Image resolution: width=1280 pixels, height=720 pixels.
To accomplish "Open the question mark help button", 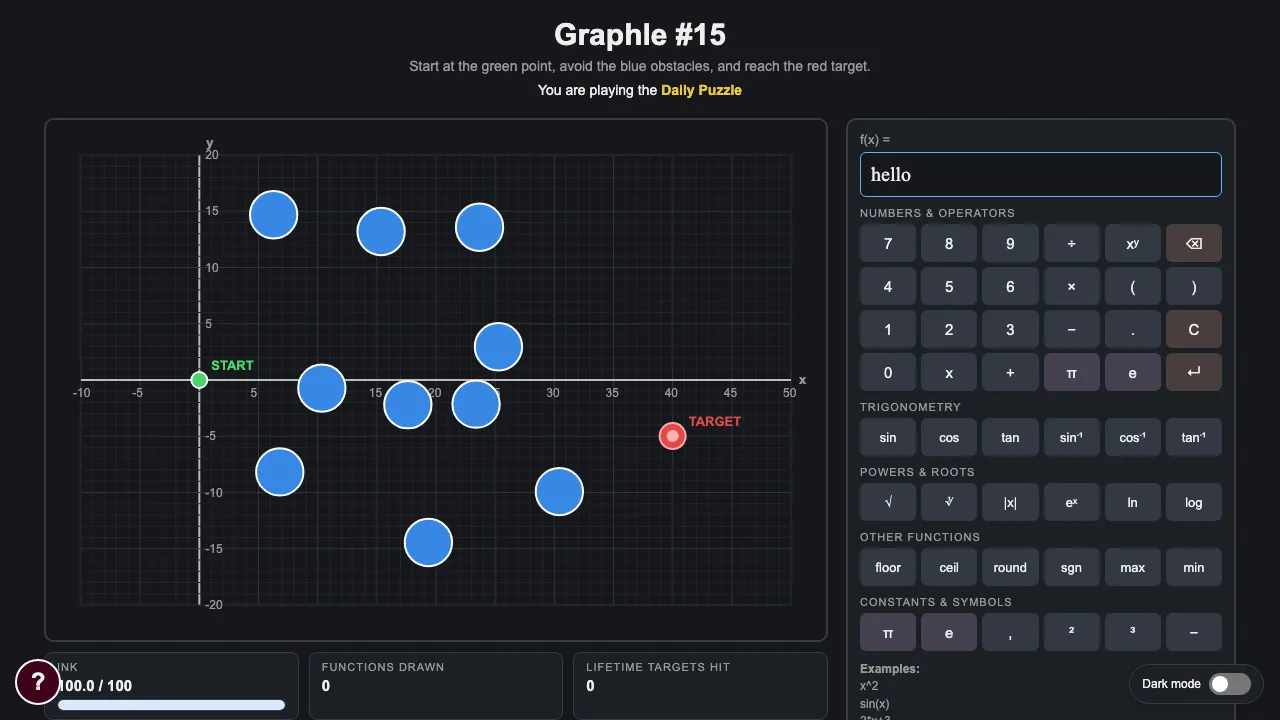I will (x=38, y=682).
